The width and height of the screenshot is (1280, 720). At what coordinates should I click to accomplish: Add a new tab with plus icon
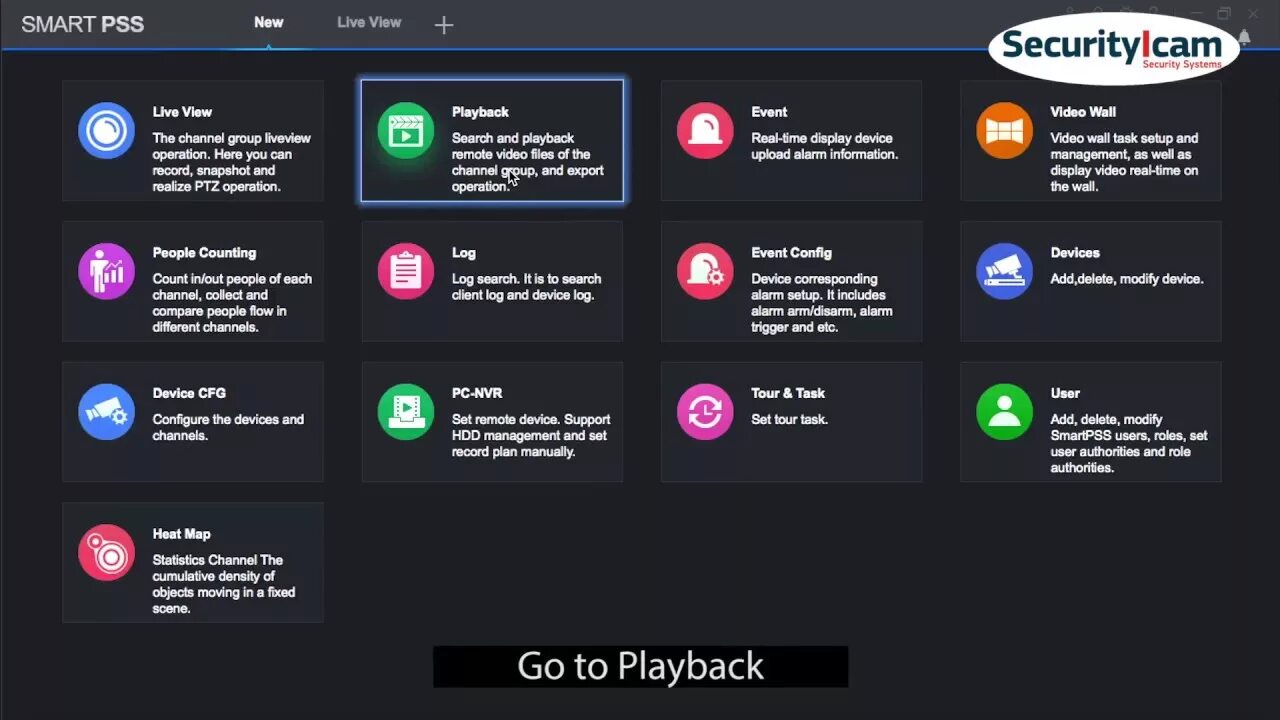tap(444, 26)
